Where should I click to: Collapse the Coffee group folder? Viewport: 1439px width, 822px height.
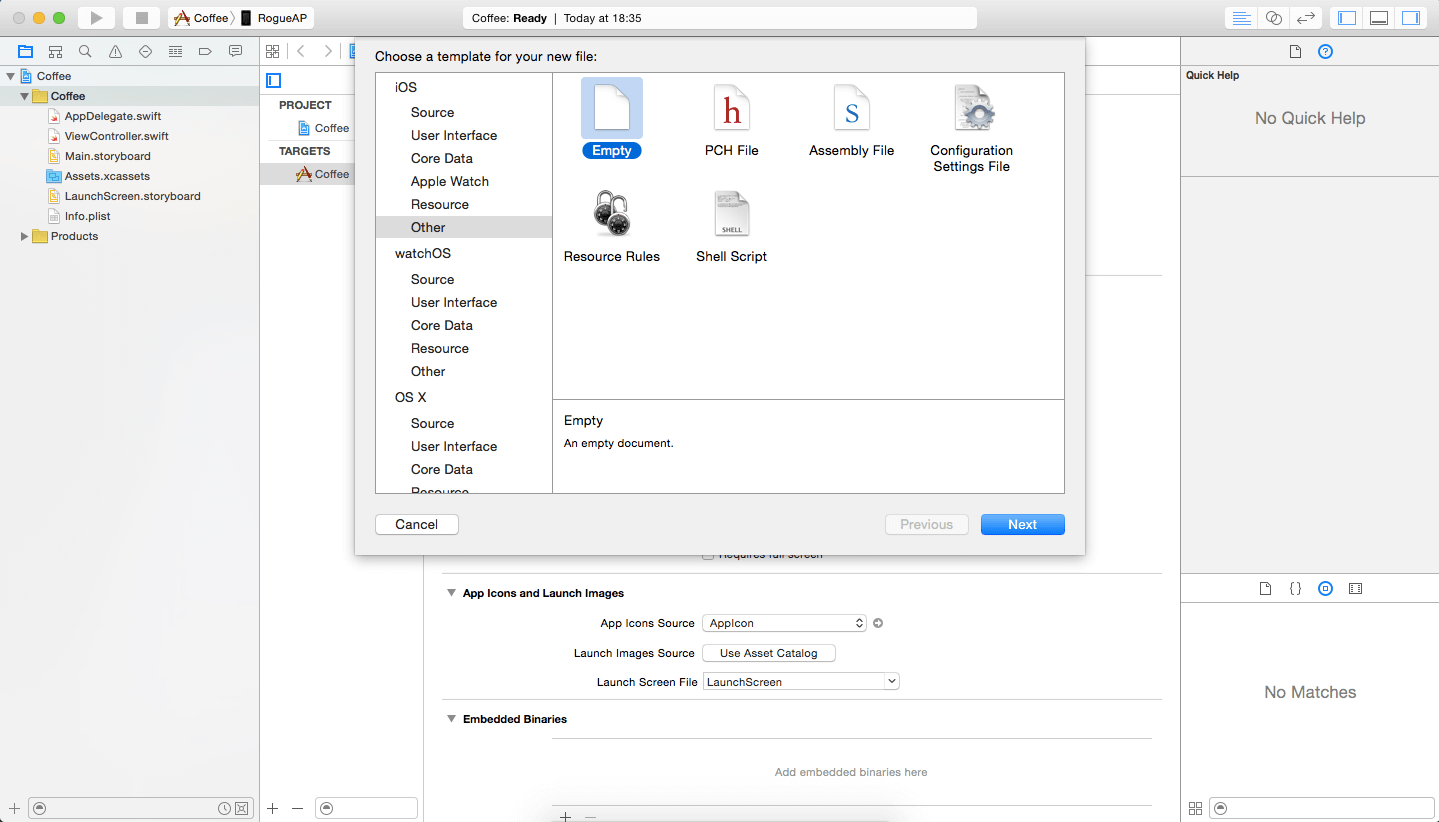[x=24, y=96]
